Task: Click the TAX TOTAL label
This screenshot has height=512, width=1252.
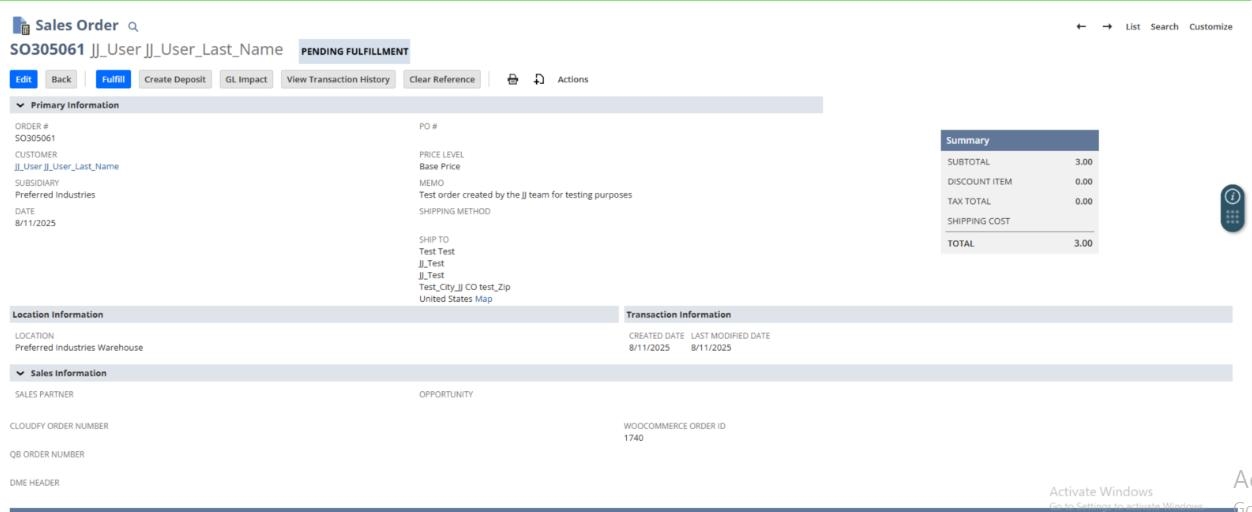Action: click(970, 201)
